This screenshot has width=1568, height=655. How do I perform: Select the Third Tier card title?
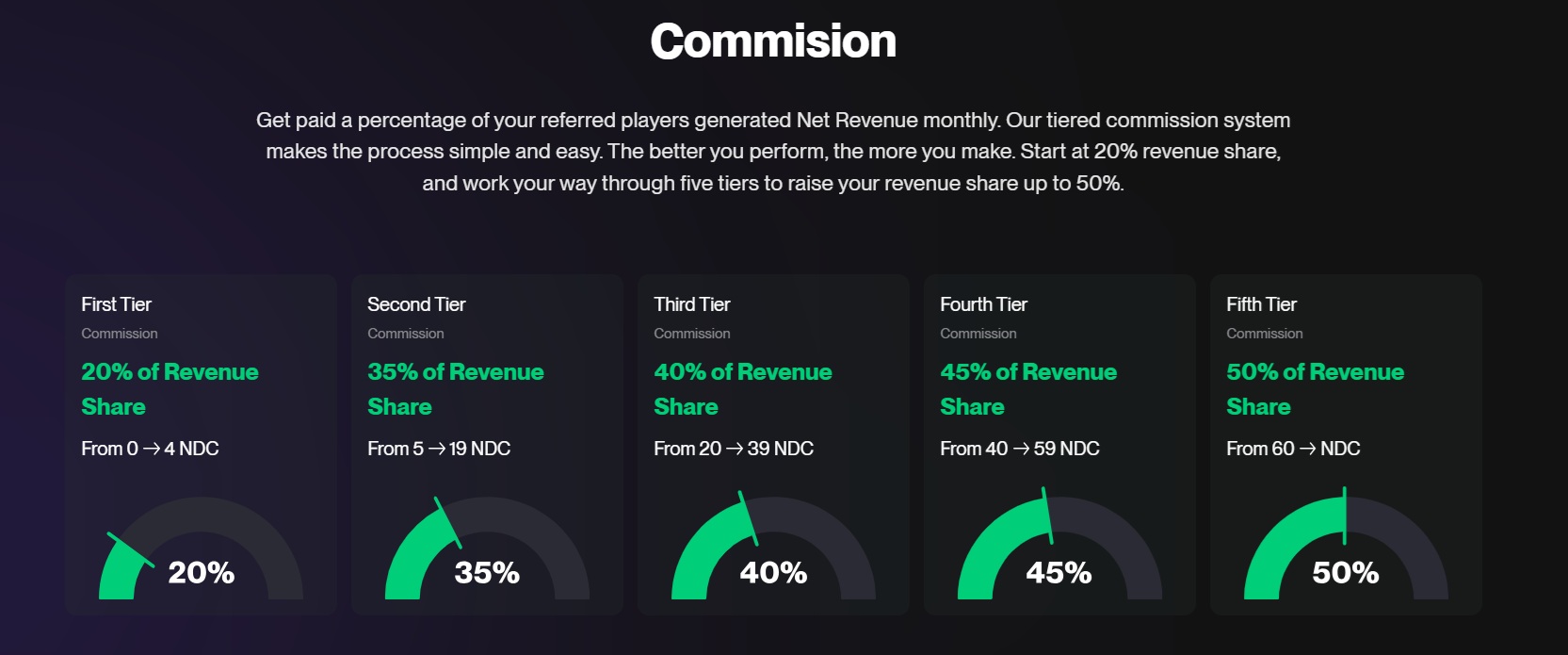pyautogui.click(x=692, y=304)
